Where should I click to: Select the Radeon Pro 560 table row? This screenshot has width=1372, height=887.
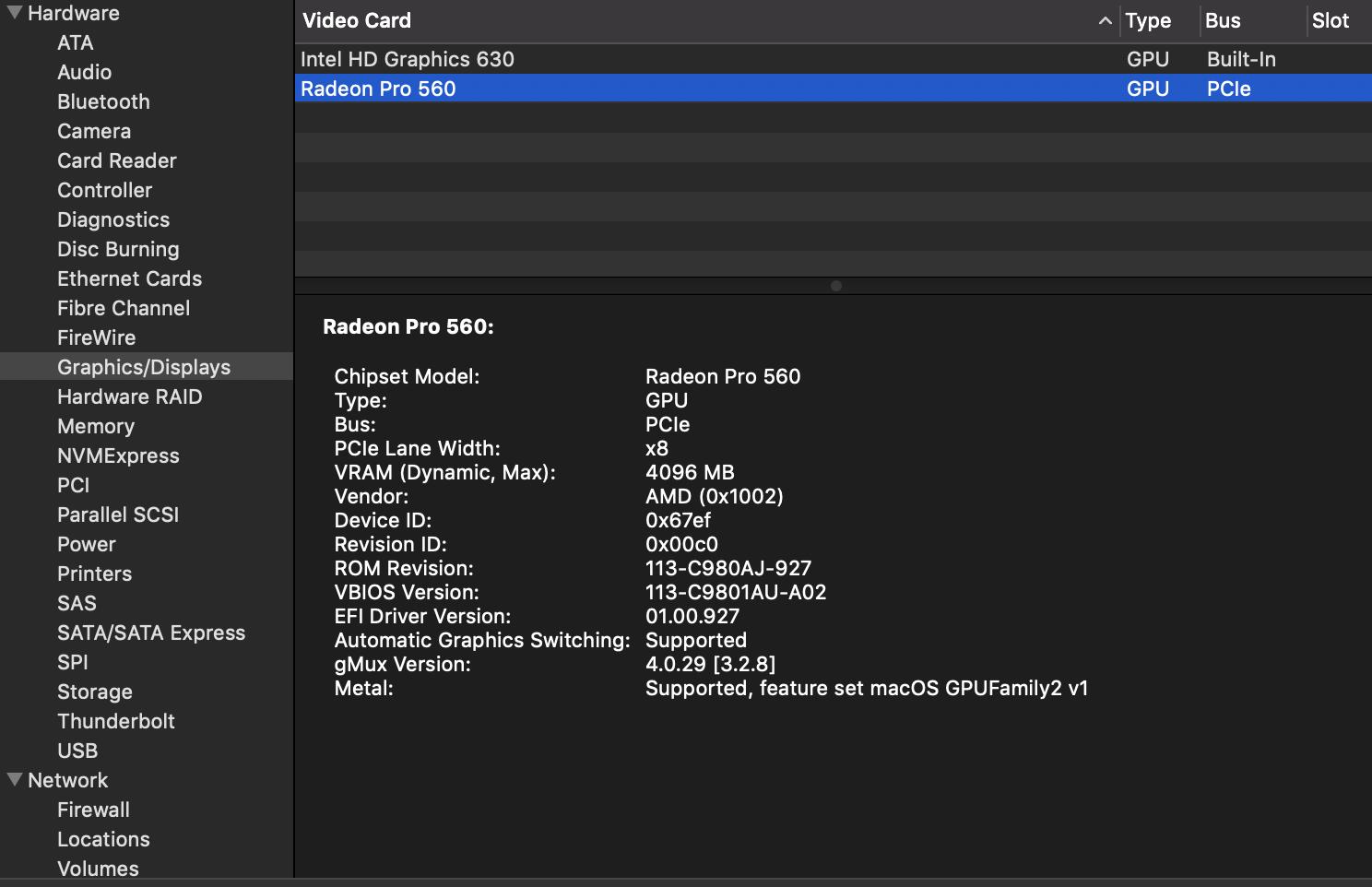(834, 89)
